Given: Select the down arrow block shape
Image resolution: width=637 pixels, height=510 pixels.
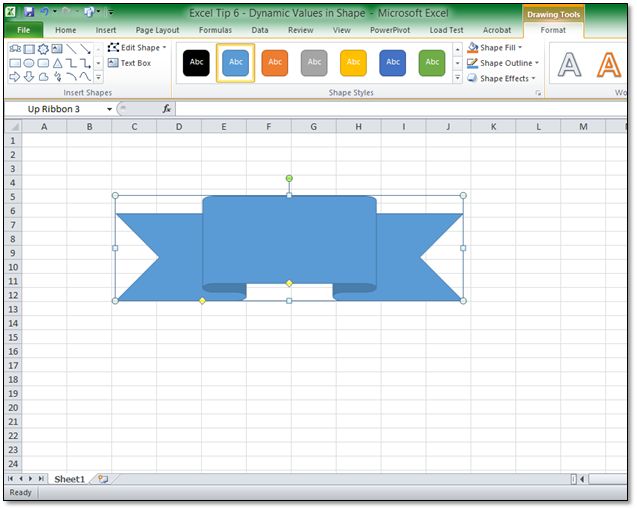Looking at the screenshot, I should point(29,76).
